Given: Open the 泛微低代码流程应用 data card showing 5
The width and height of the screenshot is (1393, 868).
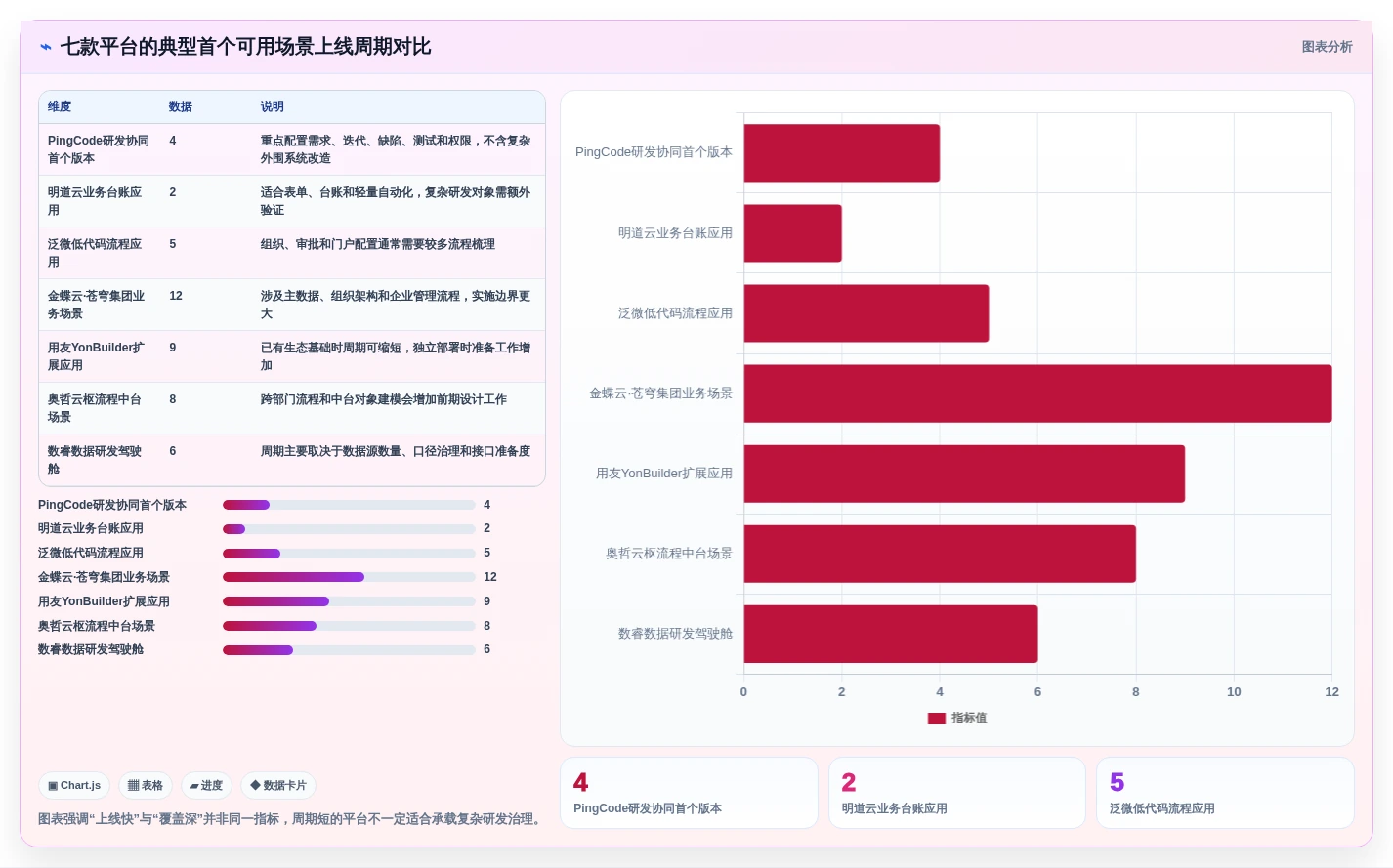Looking at the screenshot, I should [x=1225, y=793].
